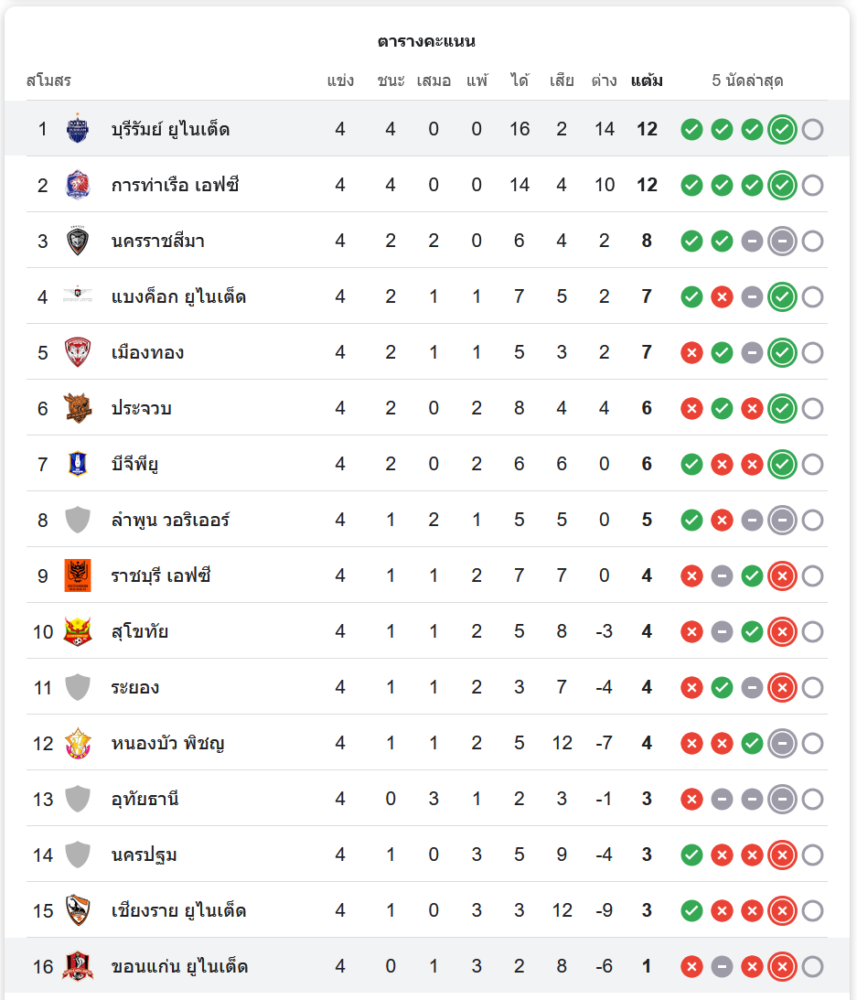The height and width of the screenshot is (1000, 857).
Task: Click the 5 นัดล่าสุด column header
Action: tap(747, 80)
